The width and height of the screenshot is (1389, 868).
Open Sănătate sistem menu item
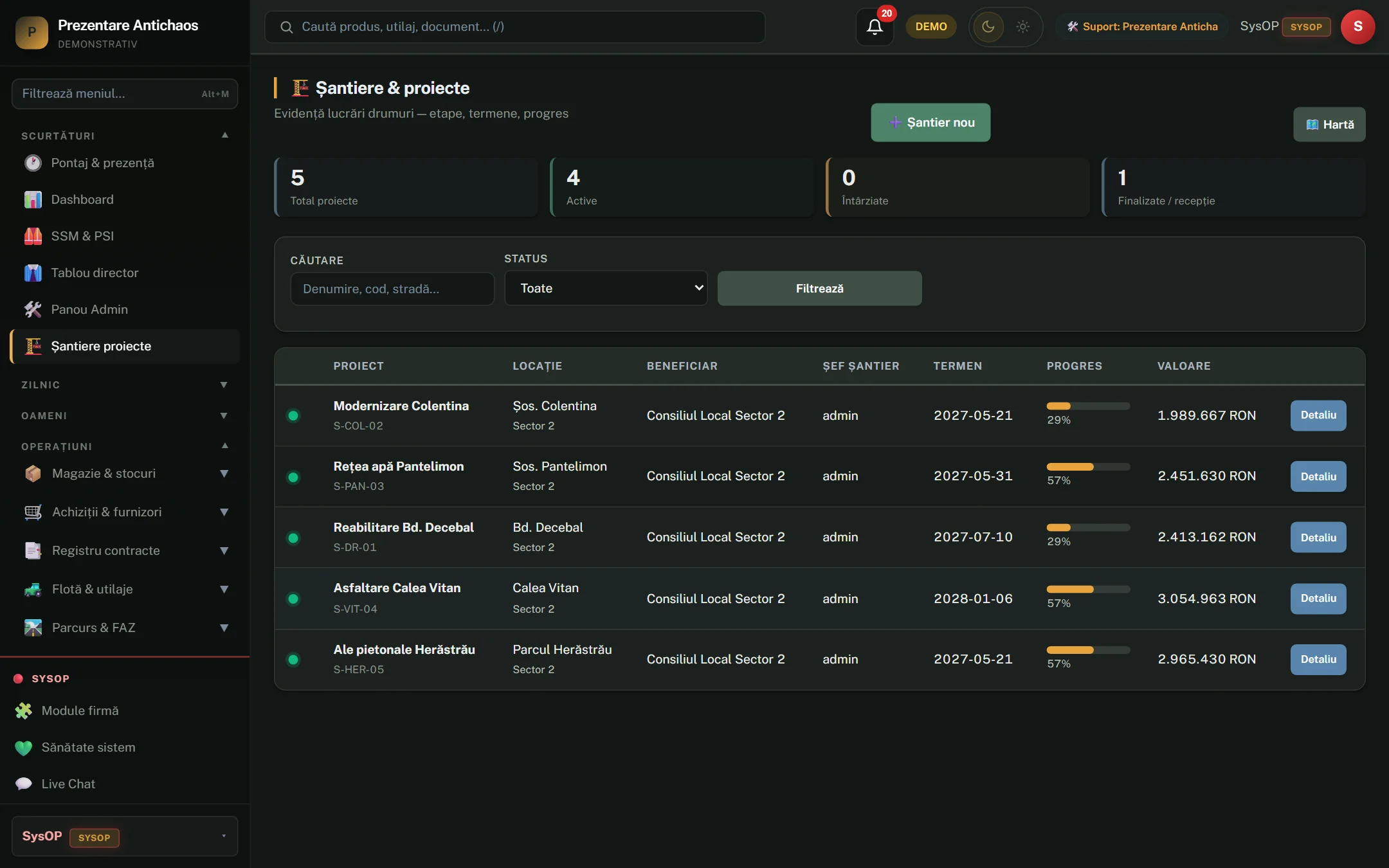coord(125,748)
